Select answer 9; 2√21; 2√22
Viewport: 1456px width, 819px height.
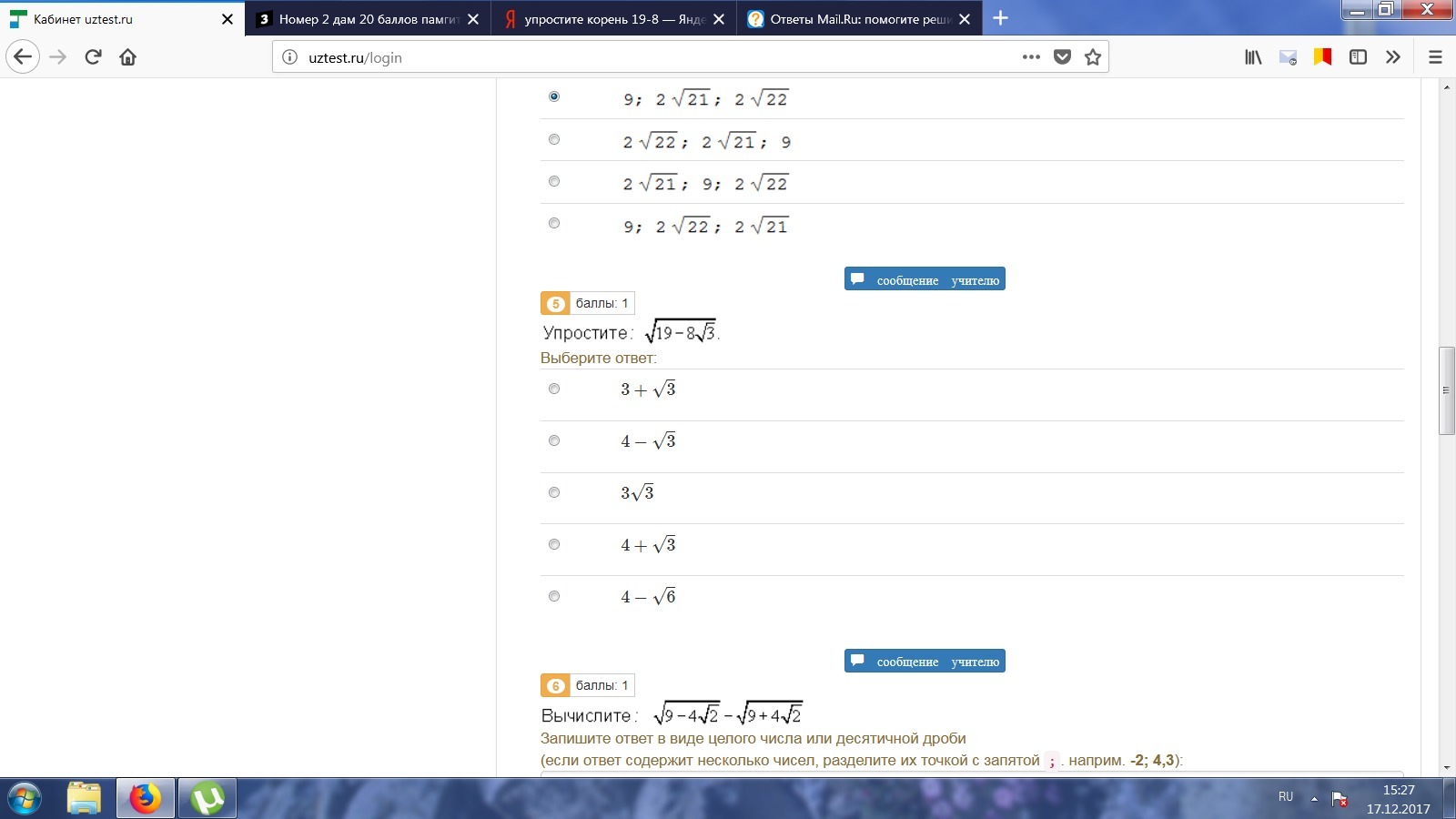(554, 96)
